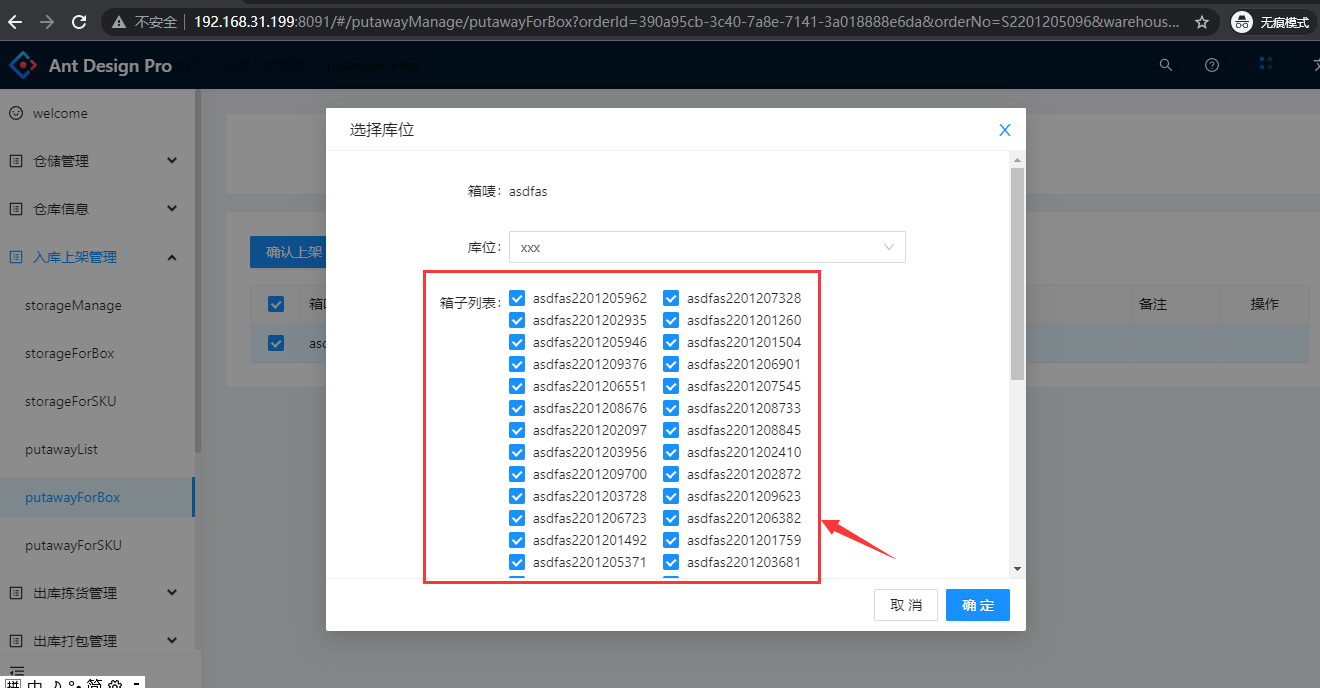The height and width of the screenshot is (688, 1320).
Task: Open the header search icon
Action: (x=1165, y=65)
